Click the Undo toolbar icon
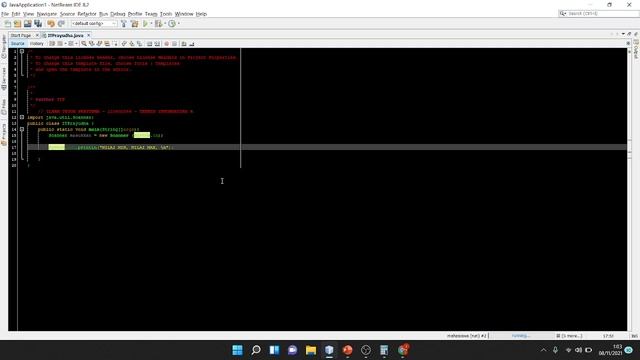Image resolution: width=640 pixels, height=360 pixels. tap(51, 24)
